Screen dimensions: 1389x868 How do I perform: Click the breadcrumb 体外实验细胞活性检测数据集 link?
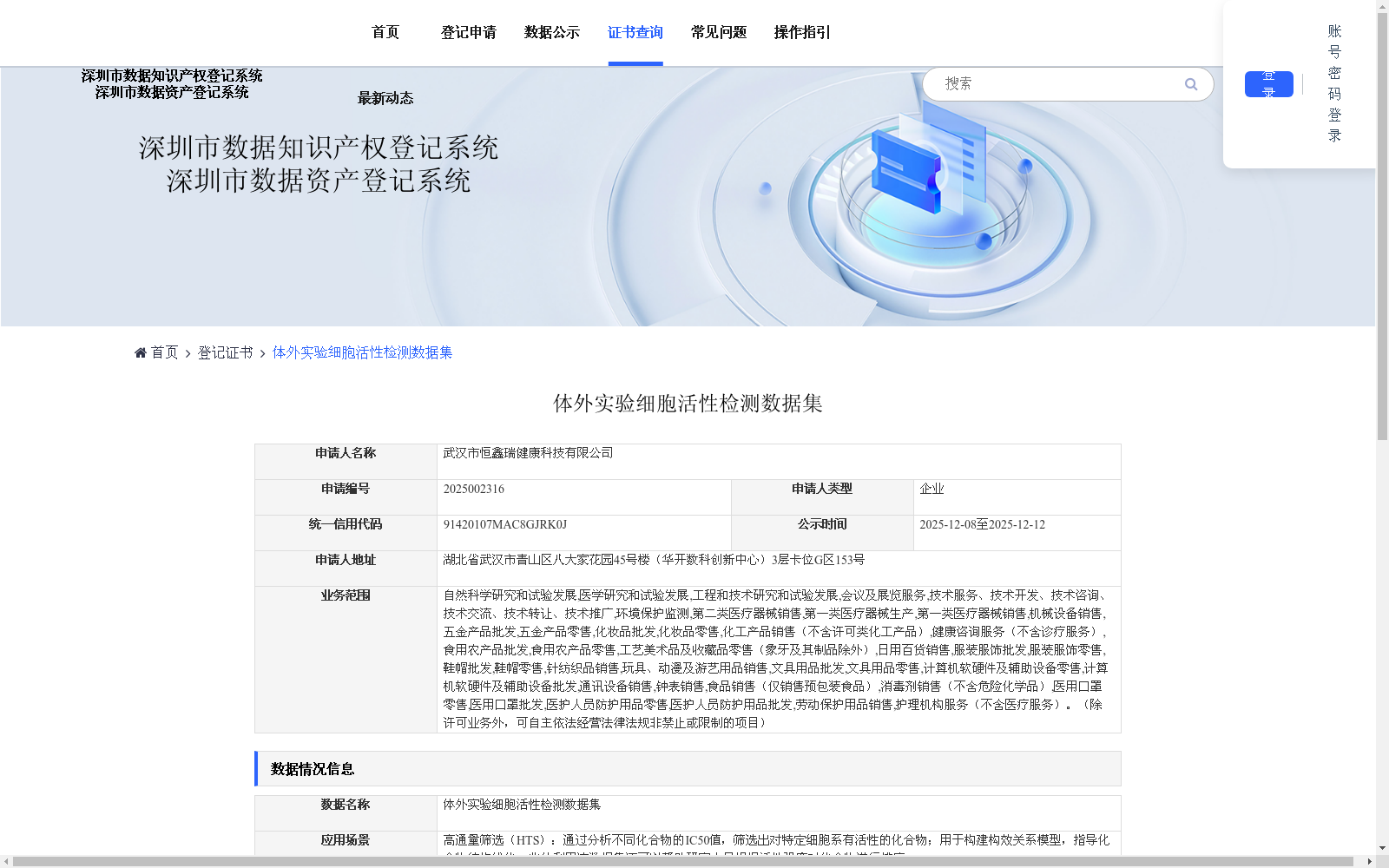click(362, 352)
